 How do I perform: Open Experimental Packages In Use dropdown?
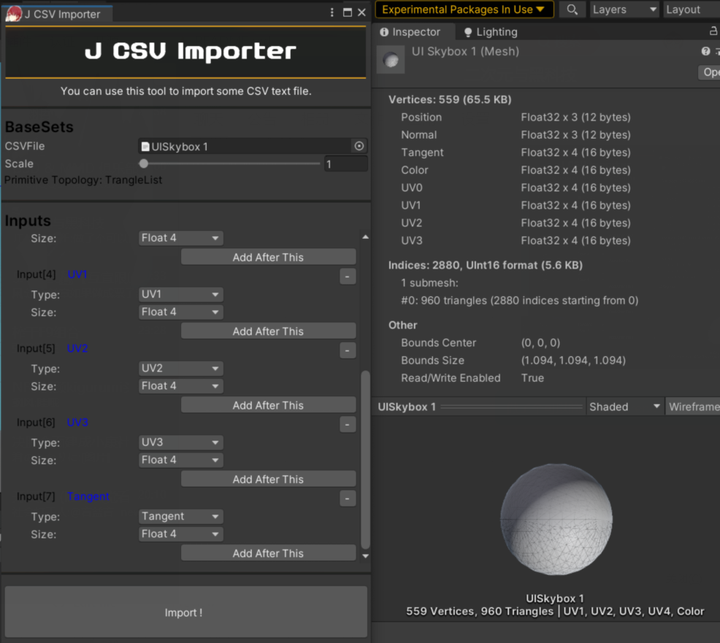pyautogui.click(x=464, y=9)
